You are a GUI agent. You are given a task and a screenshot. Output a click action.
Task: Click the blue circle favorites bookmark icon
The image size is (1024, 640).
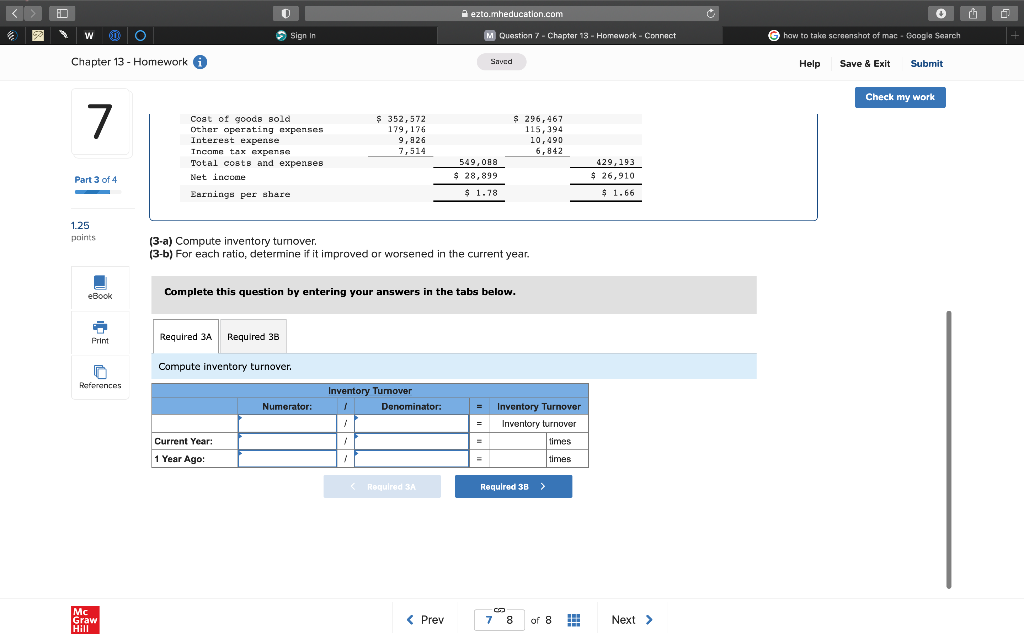click(x=140, y=35)
